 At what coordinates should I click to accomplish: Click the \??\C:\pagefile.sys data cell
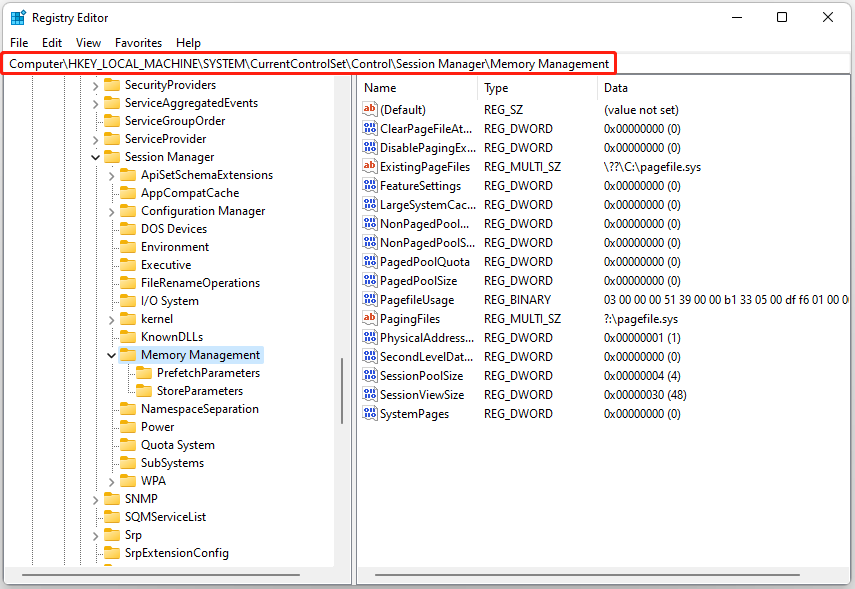tap(652, 167)
